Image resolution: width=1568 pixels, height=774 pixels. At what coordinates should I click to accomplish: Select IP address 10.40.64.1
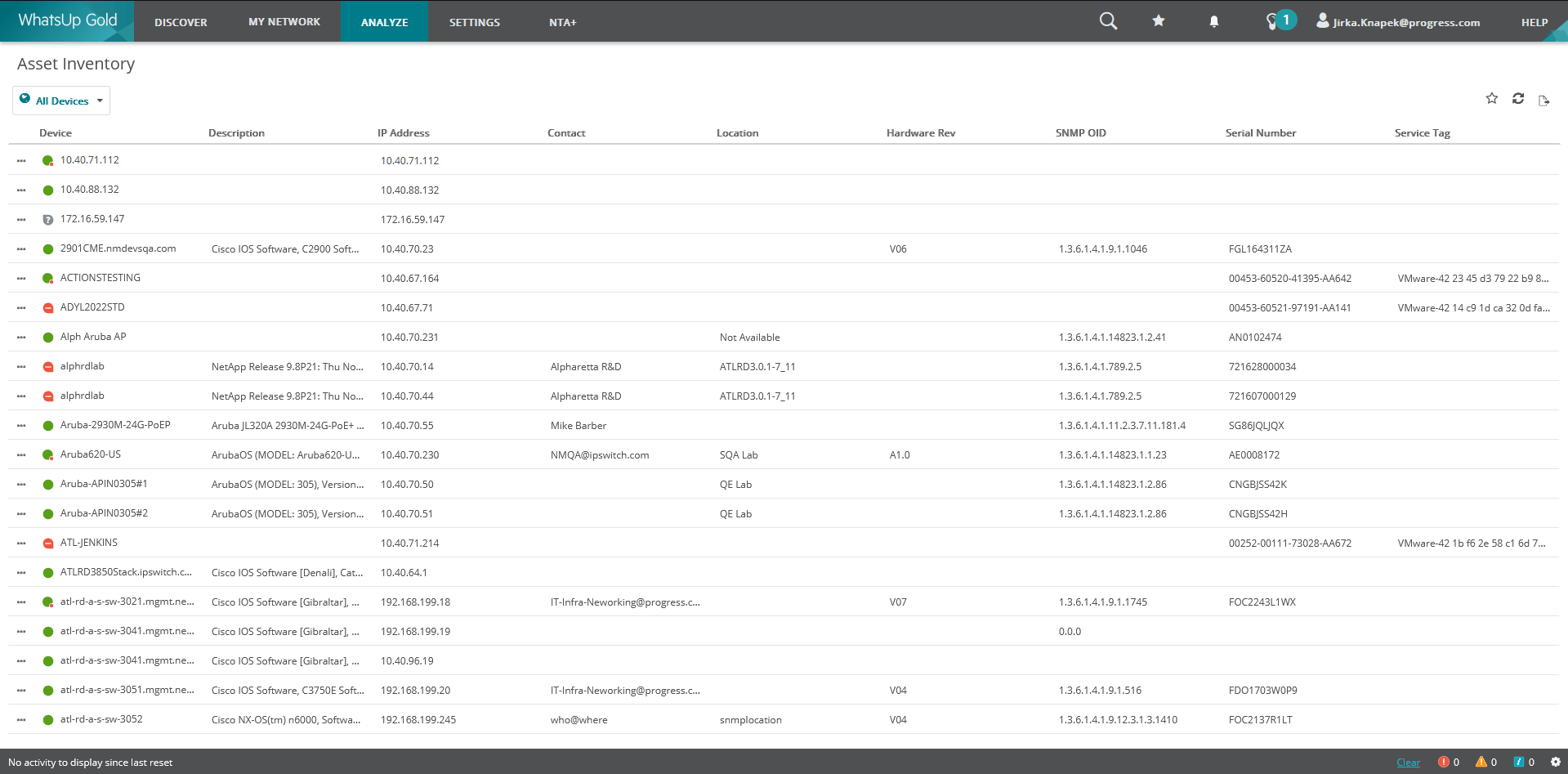pos(404,573)
